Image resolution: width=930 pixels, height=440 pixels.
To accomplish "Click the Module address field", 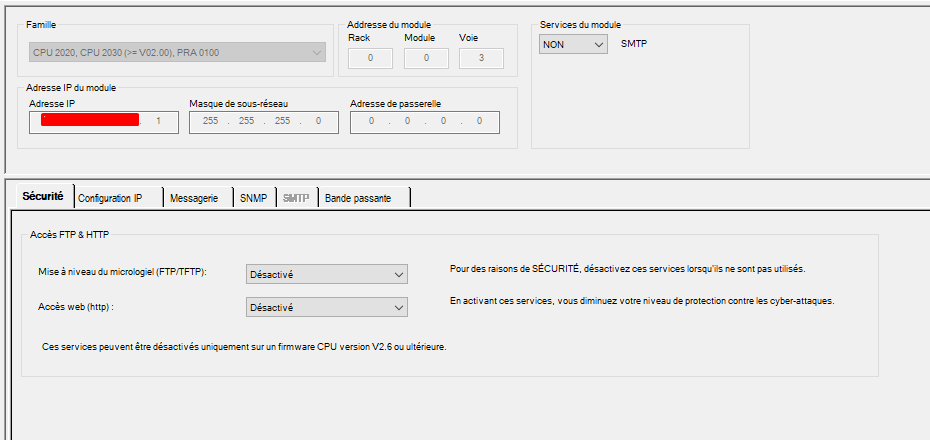I will pyautogui.click(x=427, y=59).
